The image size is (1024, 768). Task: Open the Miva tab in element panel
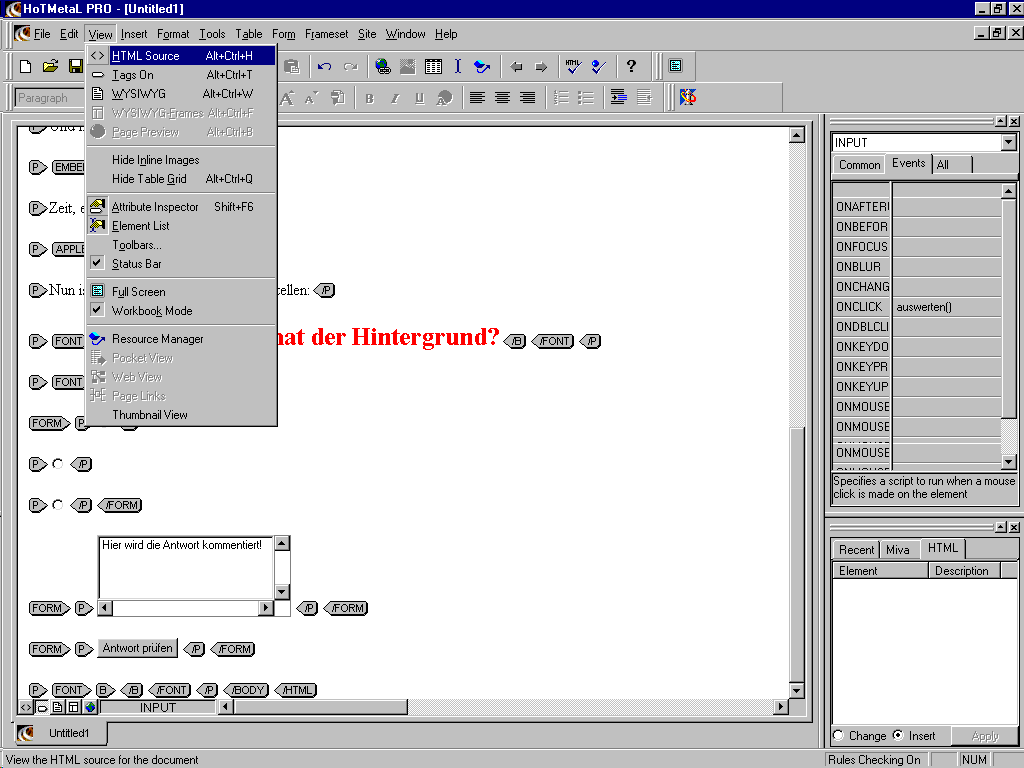898,549
